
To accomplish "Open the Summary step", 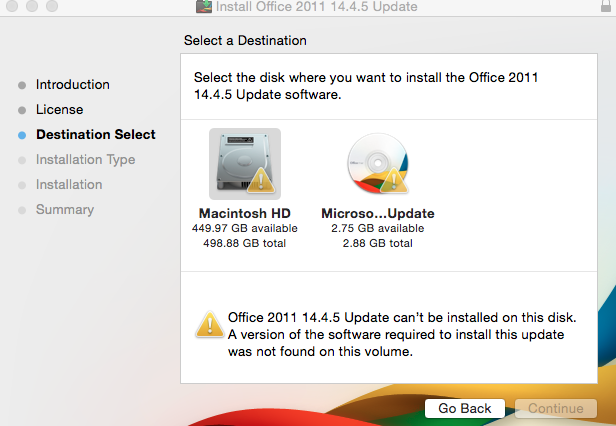I will [65, 209].
